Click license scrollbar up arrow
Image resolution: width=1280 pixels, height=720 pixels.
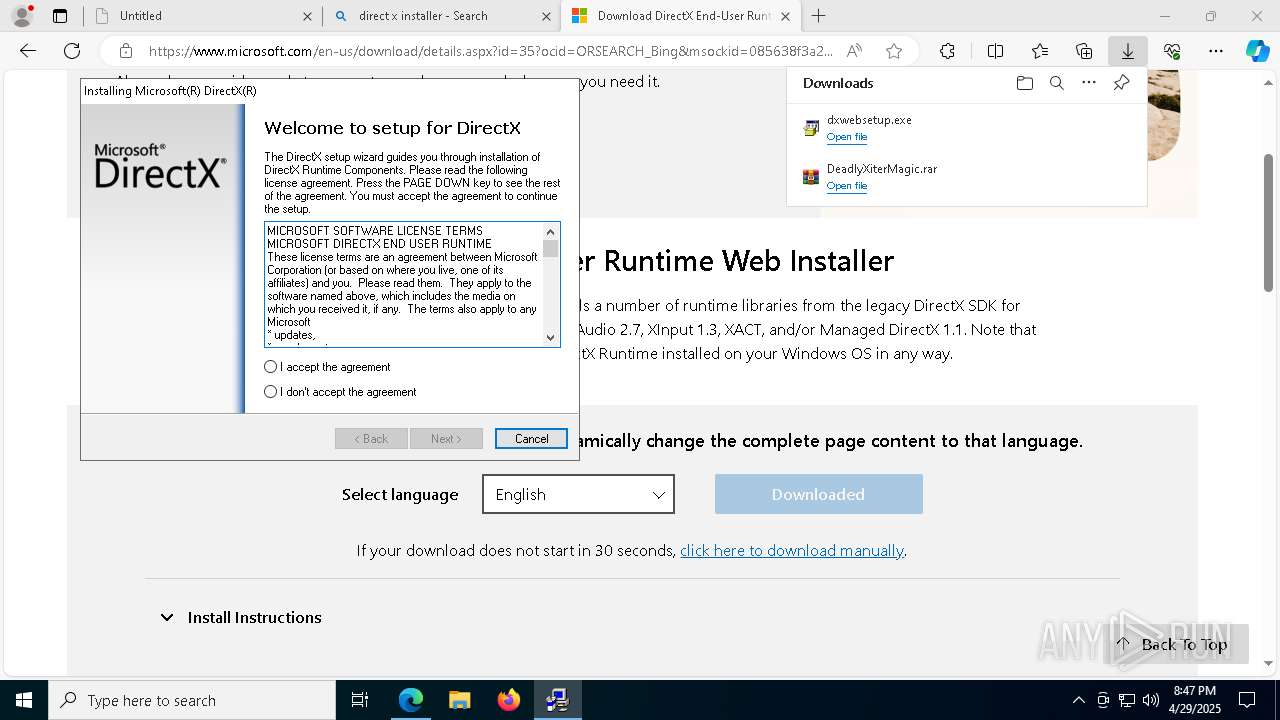click(550, 230)
